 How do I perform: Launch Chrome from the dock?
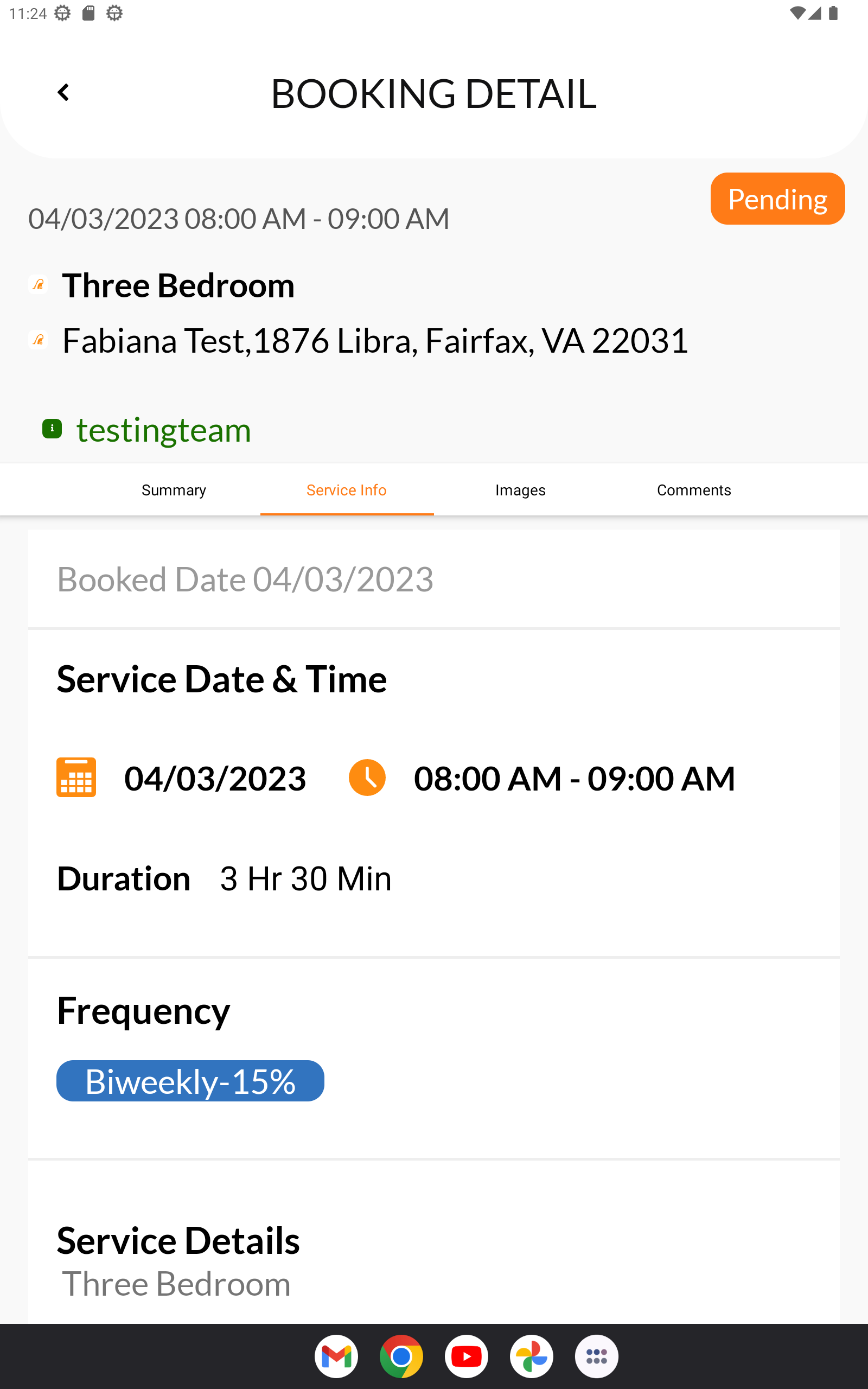coord(401,1356)
